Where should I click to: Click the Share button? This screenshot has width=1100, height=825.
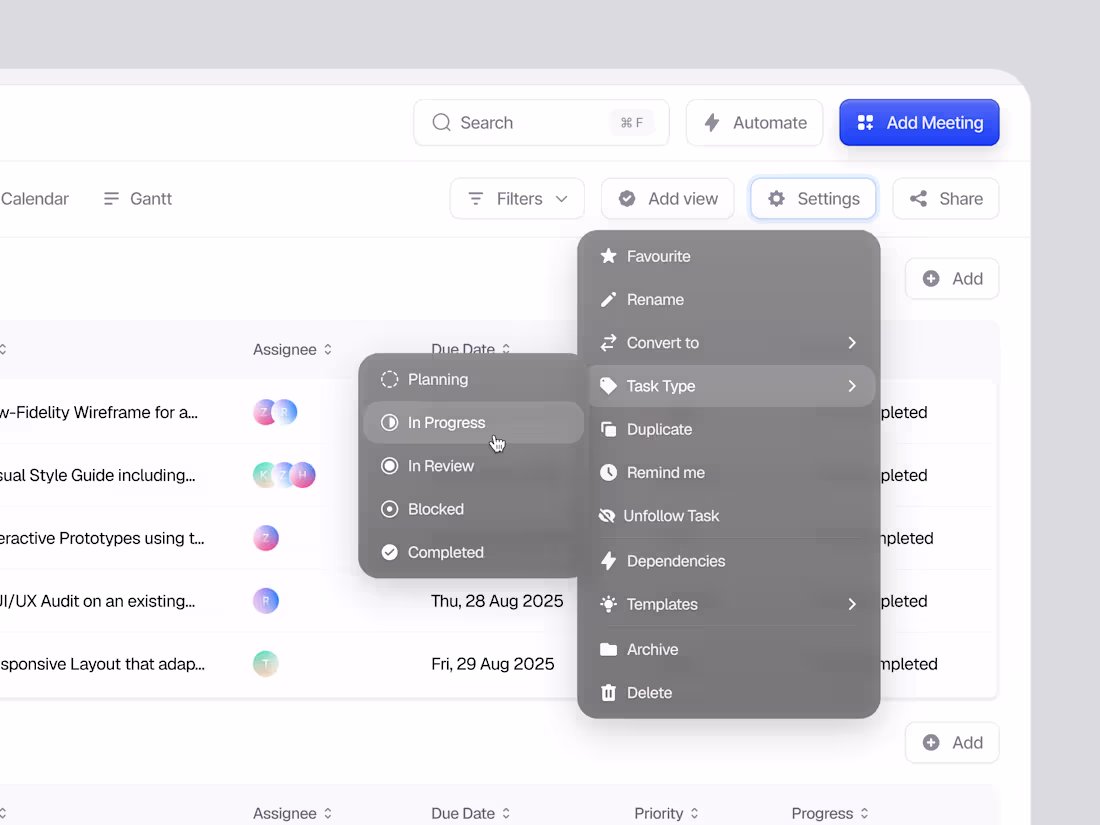pos(945,198)
